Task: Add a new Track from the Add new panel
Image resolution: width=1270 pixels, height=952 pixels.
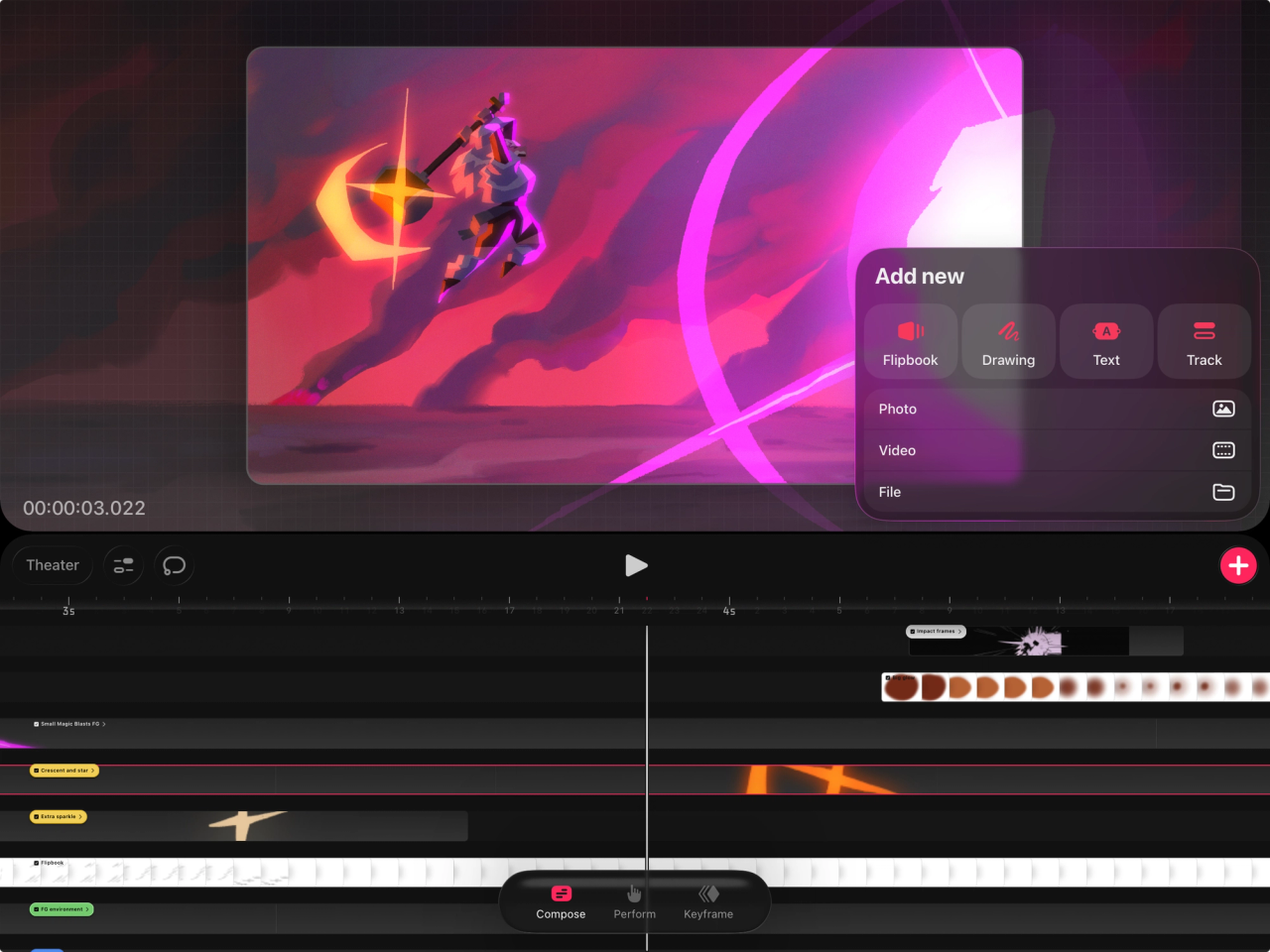Action: [1204, 341]
